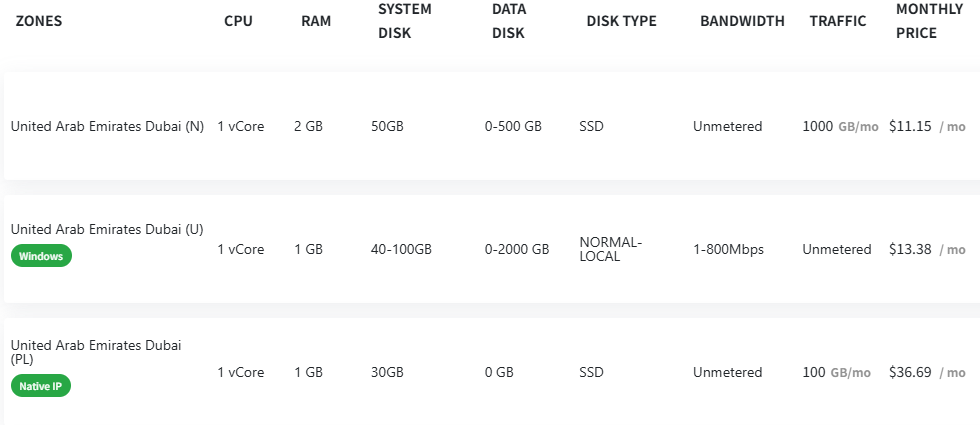The image size is (980, 425).
Task: Click the MONTHLY PRICE column header
Action: click(916, 21)
